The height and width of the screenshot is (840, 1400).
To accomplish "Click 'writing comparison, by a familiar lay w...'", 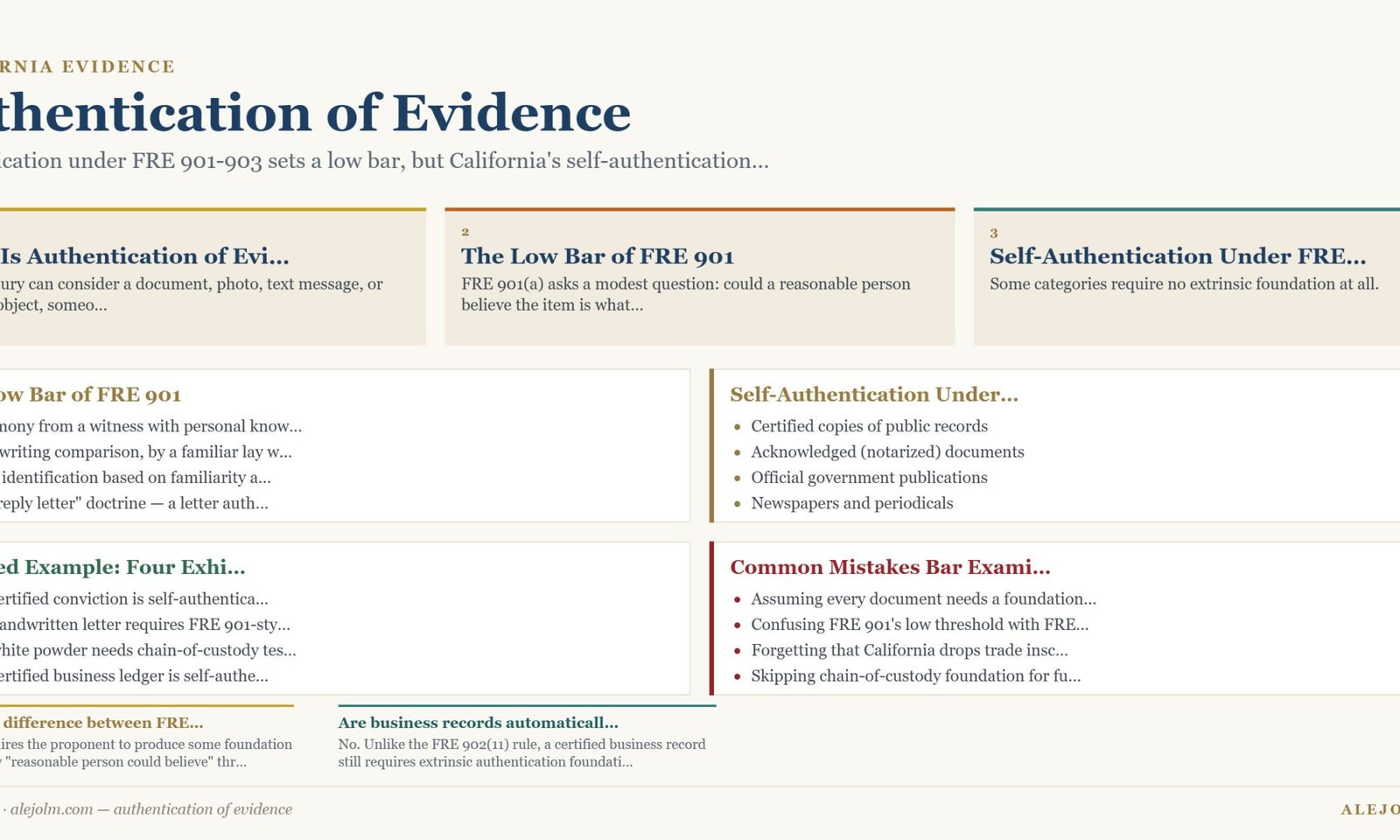I will point(146,451).
